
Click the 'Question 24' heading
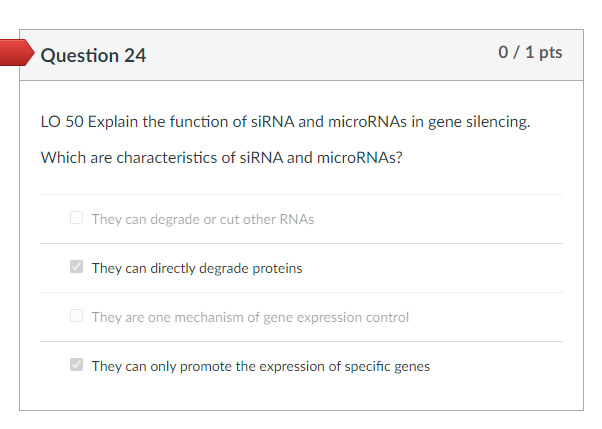pyautogui.click(x=93, y=56)
